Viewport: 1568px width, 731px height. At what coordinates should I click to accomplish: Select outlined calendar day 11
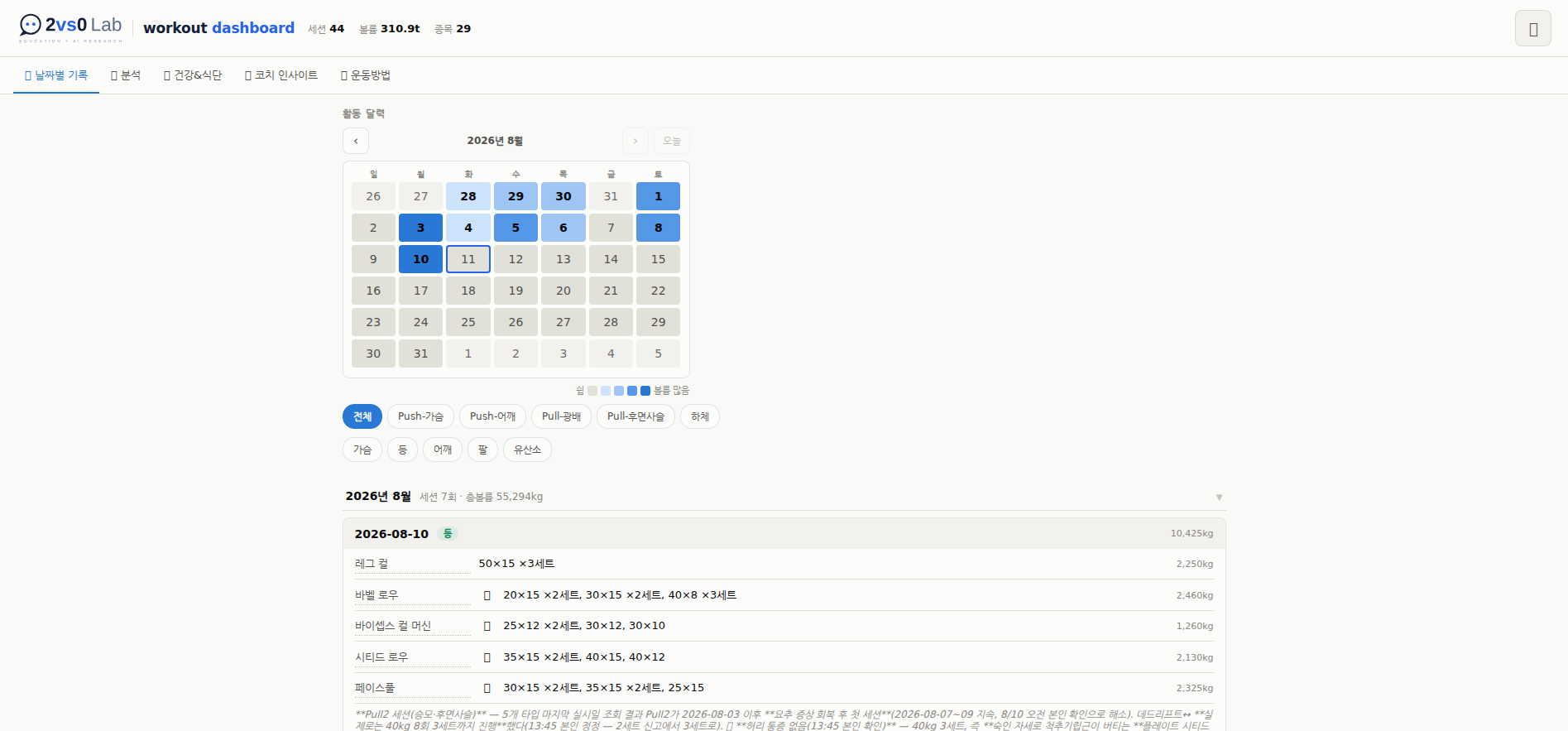tap(468, 259)
